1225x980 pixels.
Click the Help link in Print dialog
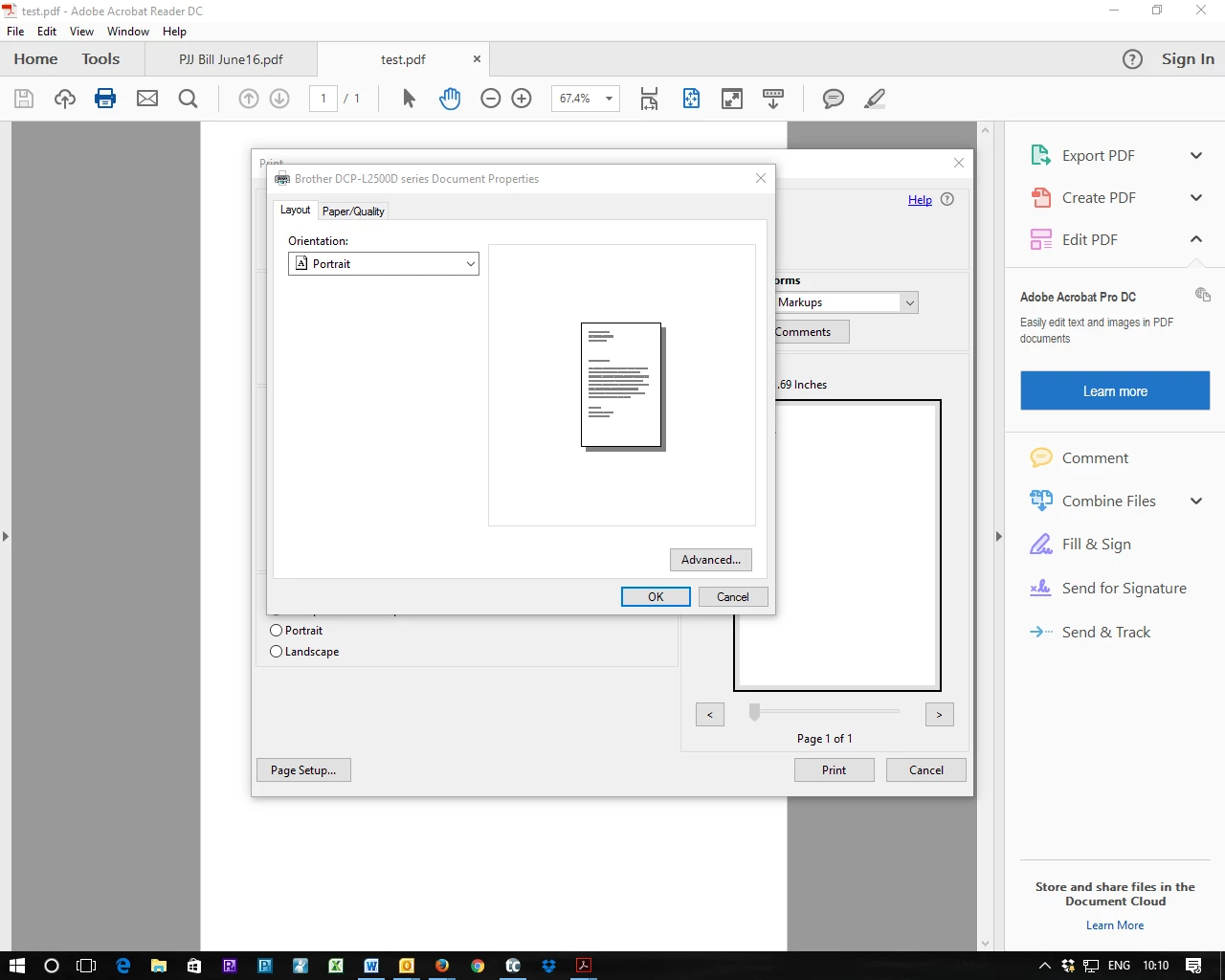coord(920,200)
